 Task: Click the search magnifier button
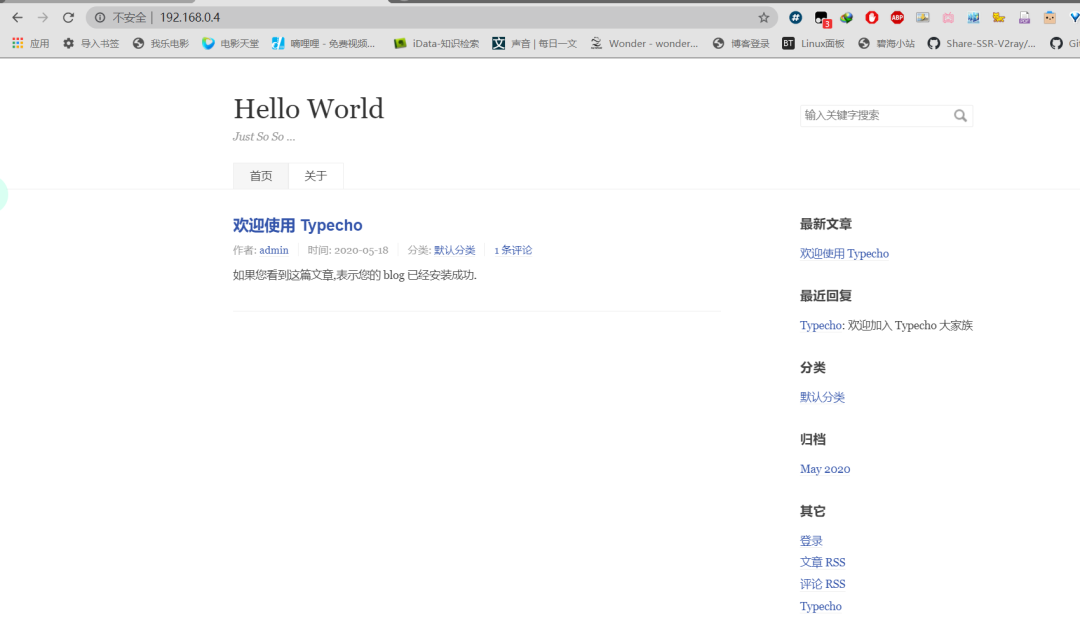click(960, 116)
